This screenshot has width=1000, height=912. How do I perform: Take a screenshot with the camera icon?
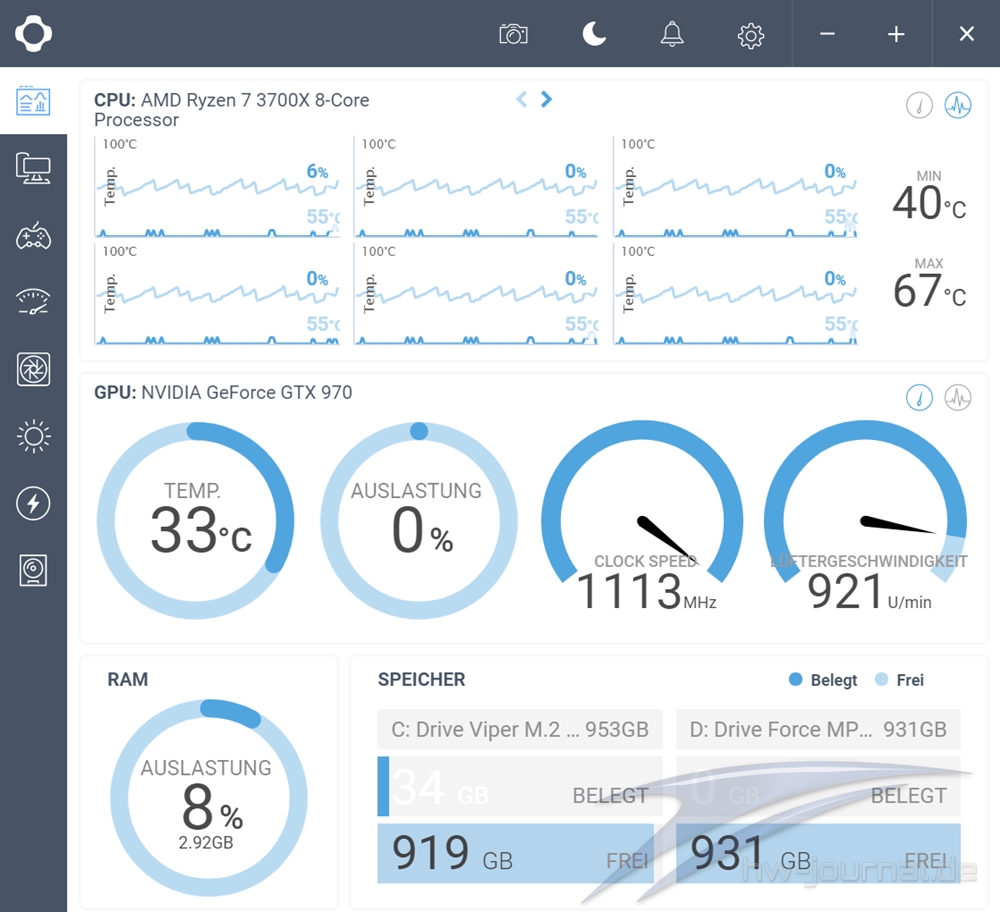click(x=513, y=34)
